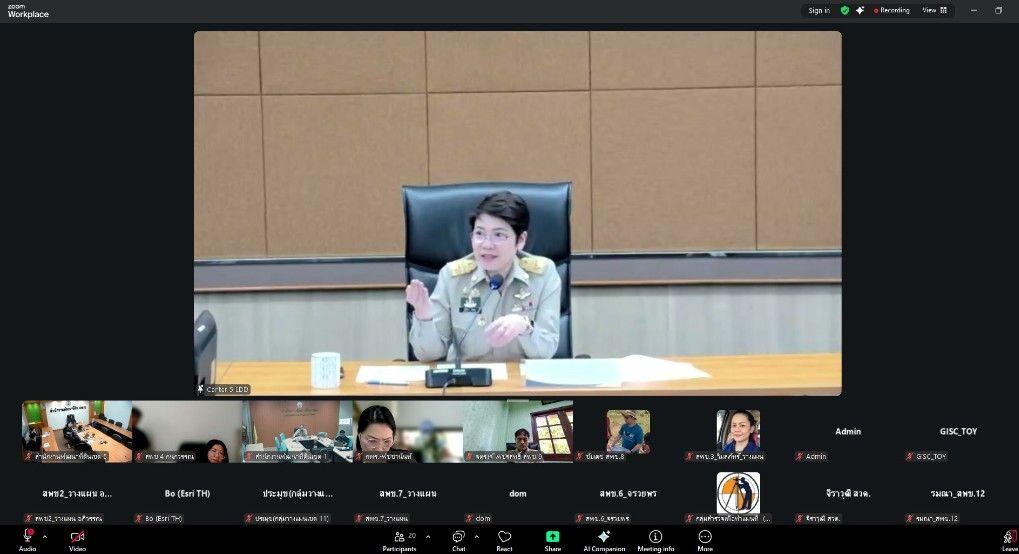Open the More options menu

pyautogui.click(x=705, y=538)
